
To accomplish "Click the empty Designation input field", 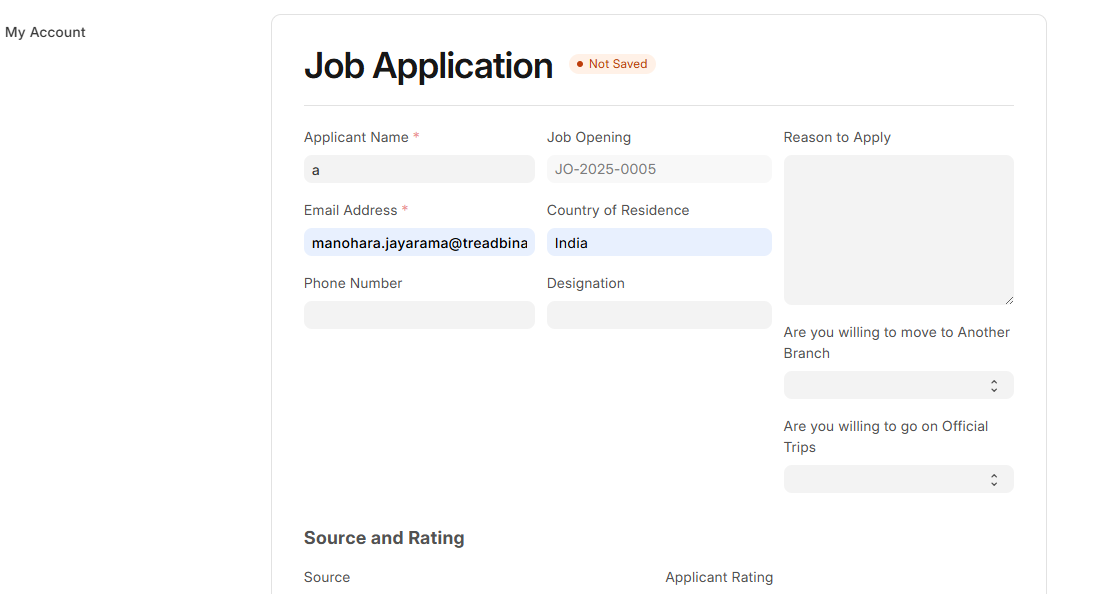I will [659, 315].
